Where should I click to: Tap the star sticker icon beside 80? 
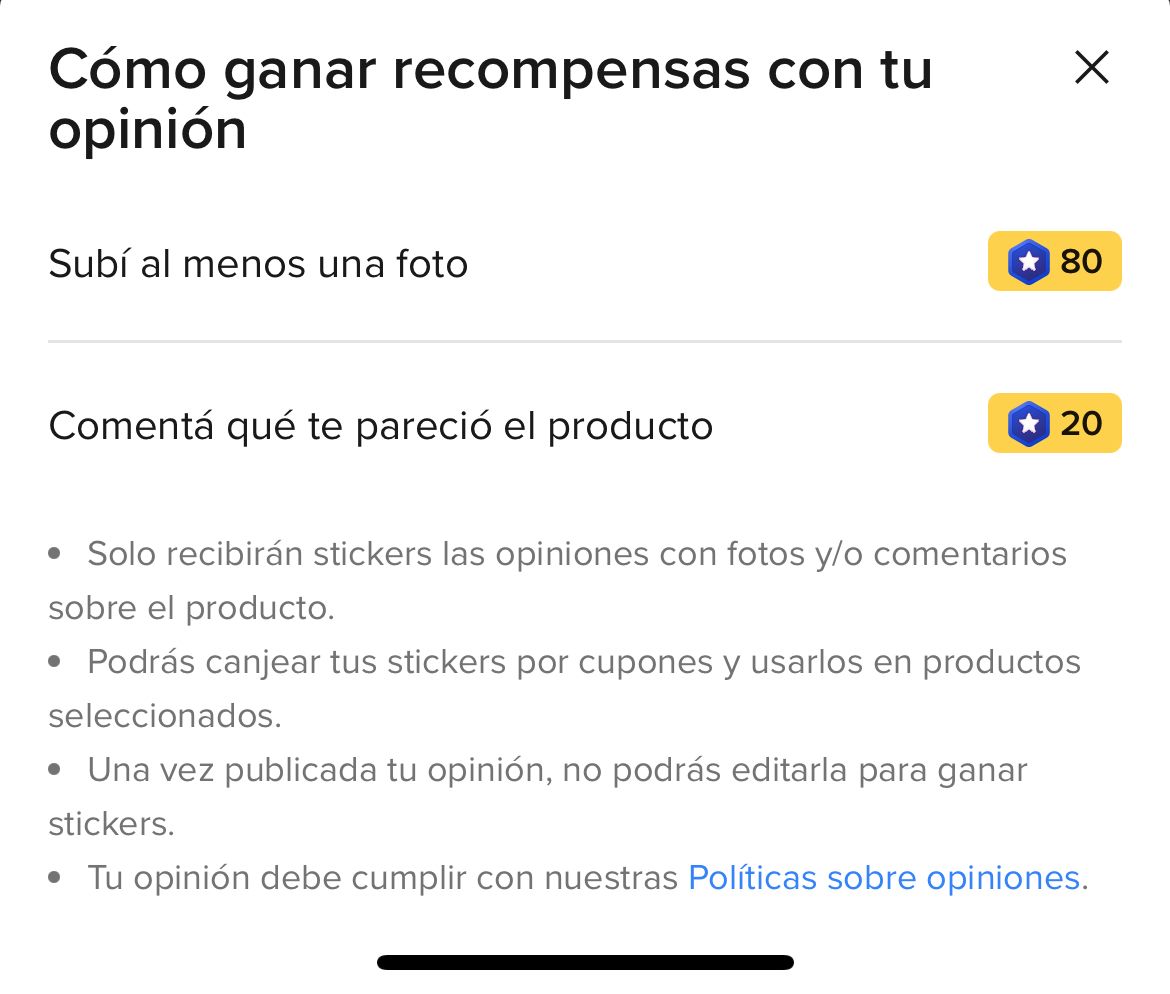(x=1028, y=263)
